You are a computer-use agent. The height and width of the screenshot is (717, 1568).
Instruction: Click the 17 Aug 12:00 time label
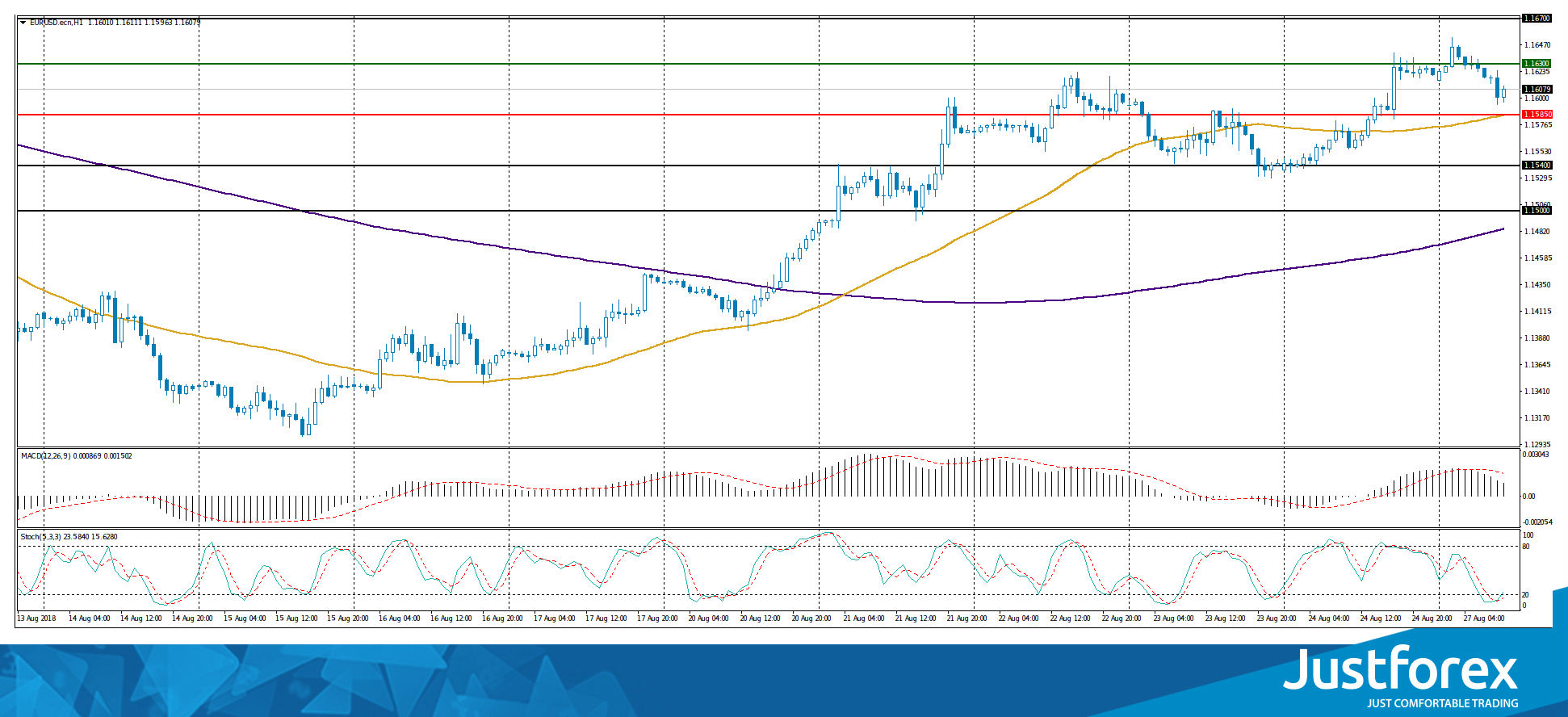tap(606, 618)
